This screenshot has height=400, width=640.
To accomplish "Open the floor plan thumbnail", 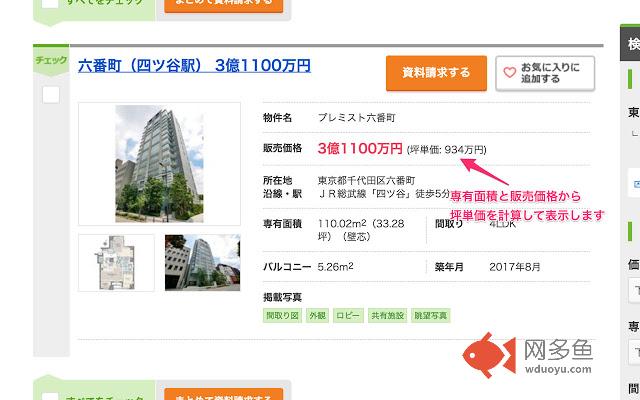I will pos(116,262).
